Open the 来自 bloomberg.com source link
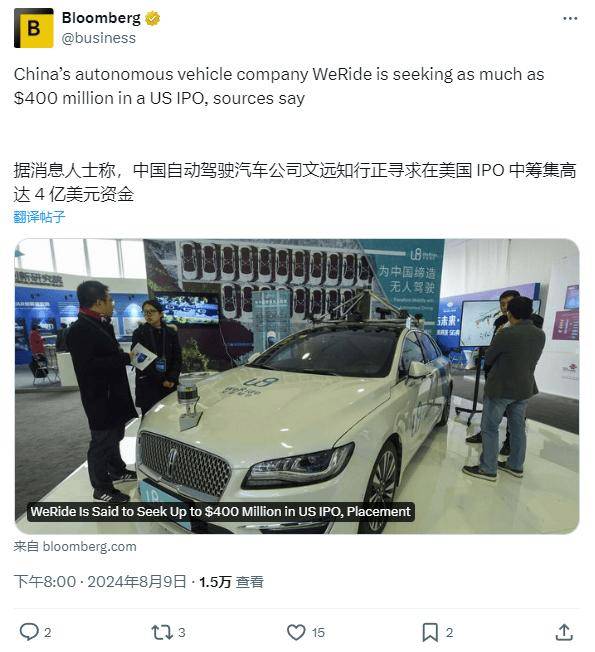The image size is (595, 652). click(75, 546)
